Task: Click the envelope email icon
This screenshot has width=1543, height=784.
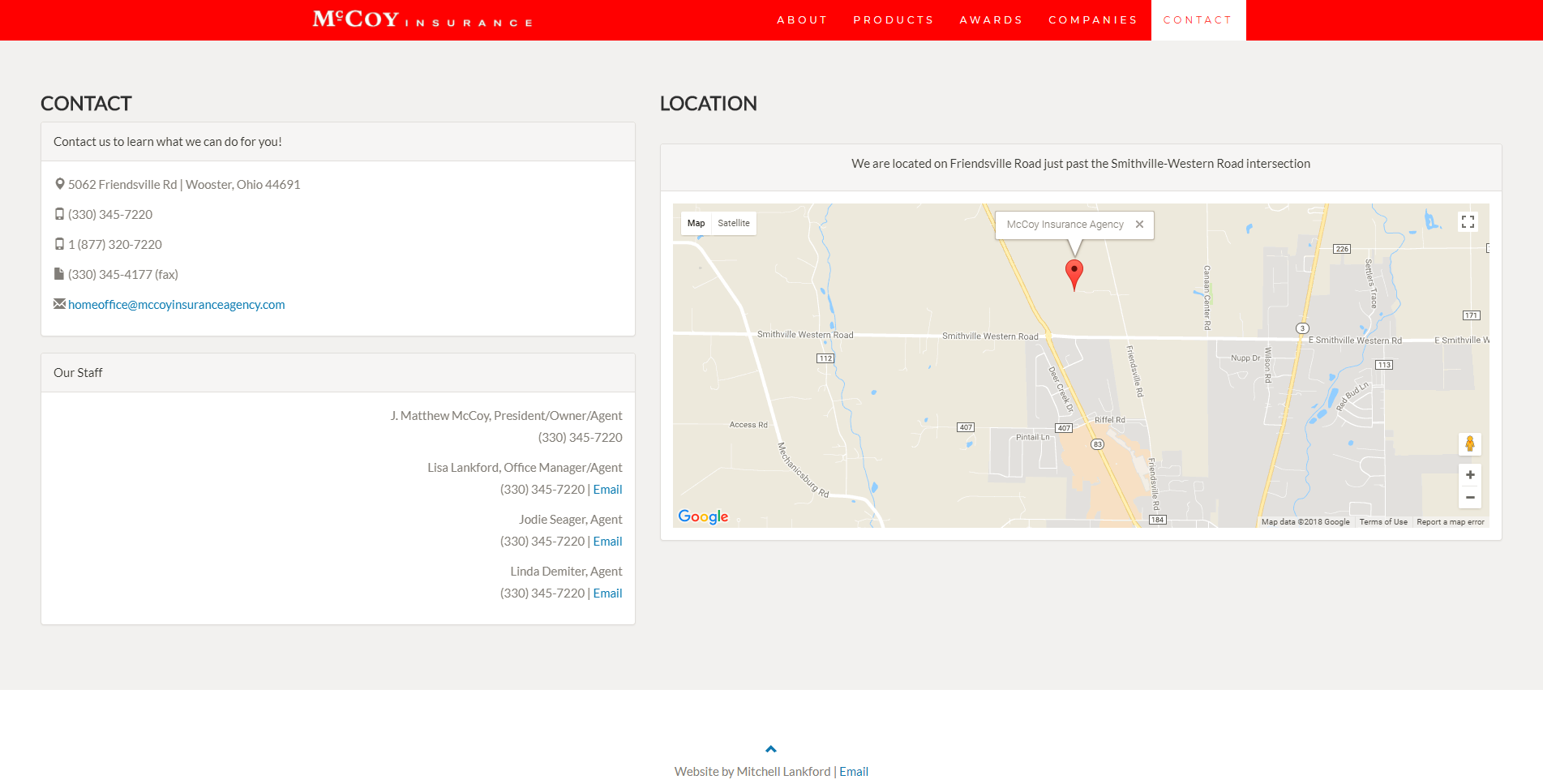Action: click(59, 304)
